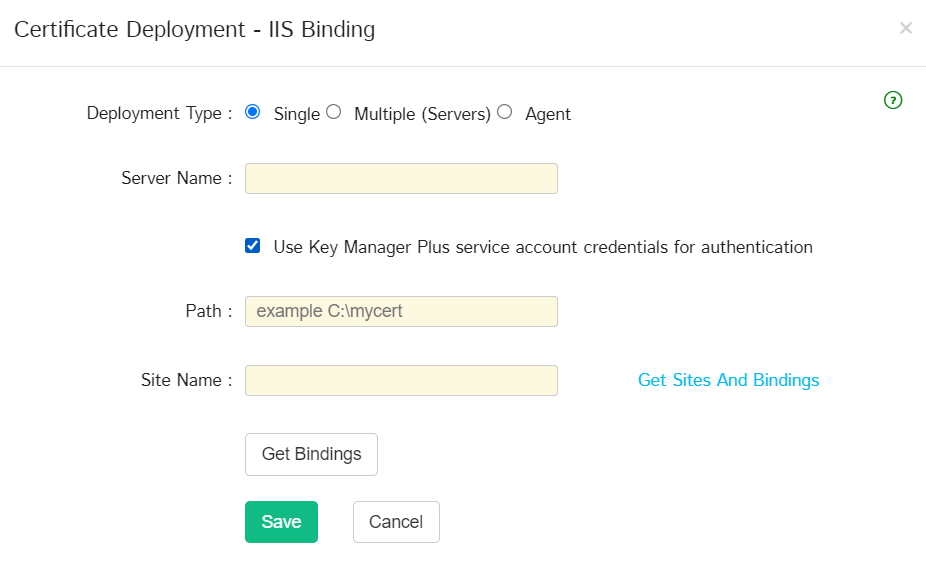Cancel the certificate deployment dialog
Screen dimensions: 926x566
click(396, 522)
